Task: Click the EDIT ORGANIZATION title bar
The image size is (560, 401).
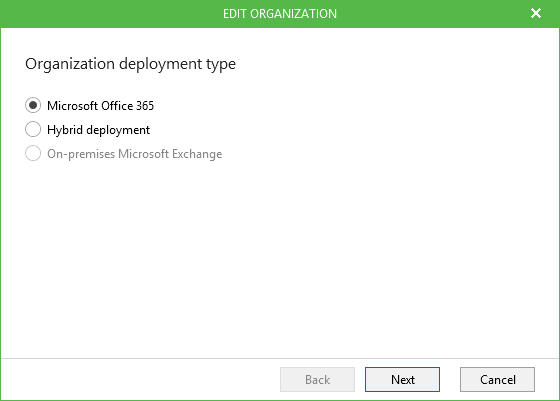Action: [280, 14]
